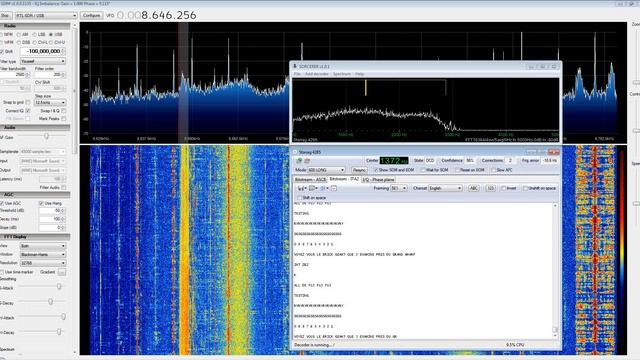The image size is (640, 360).
Task: Toggle the Swap I & Q checkbox
Action: pos(63,111)
